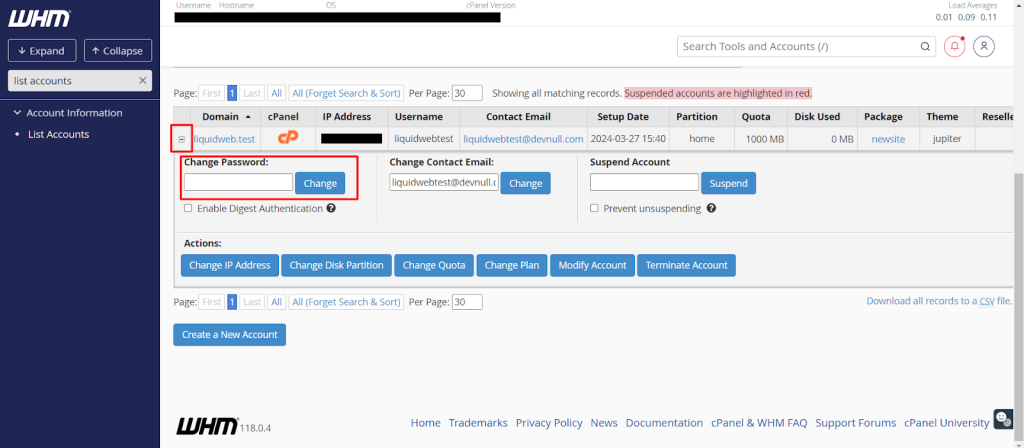Sort table by Quota column
1024x448 pixels.
coord(756,117)
